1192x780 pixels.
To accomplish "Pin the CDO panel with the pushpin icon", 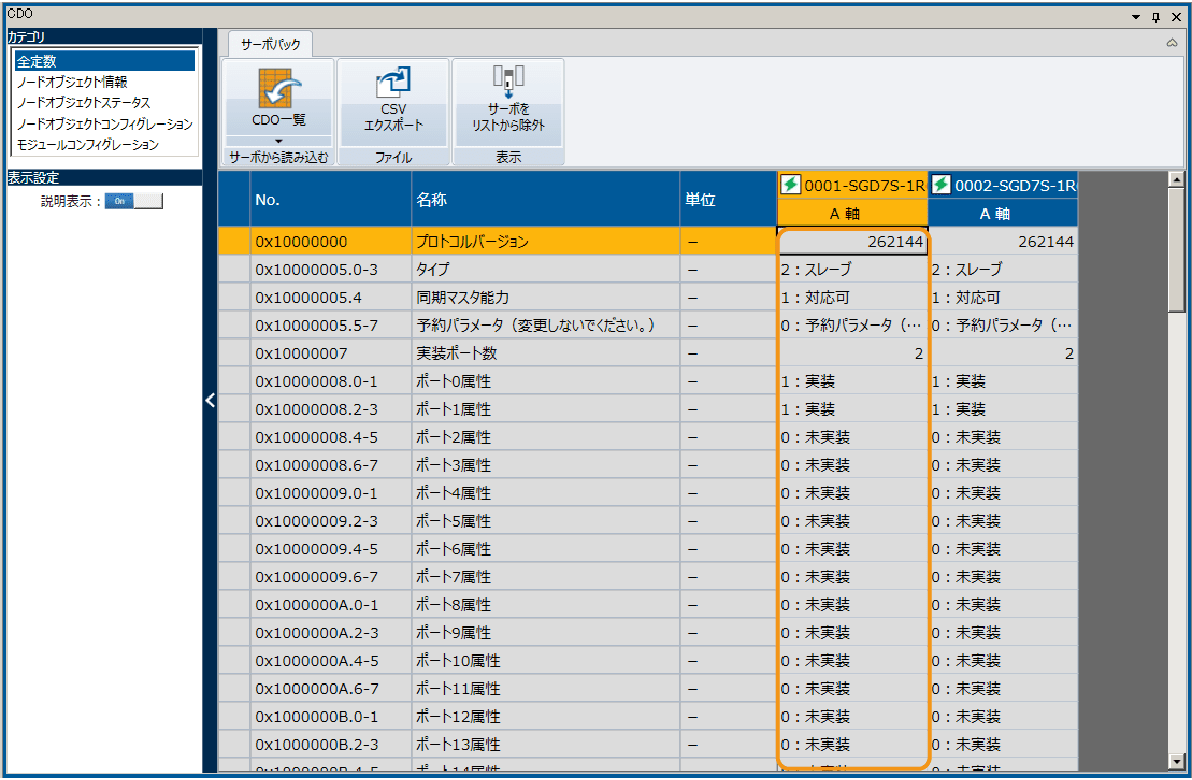I will coord(1156,17).
